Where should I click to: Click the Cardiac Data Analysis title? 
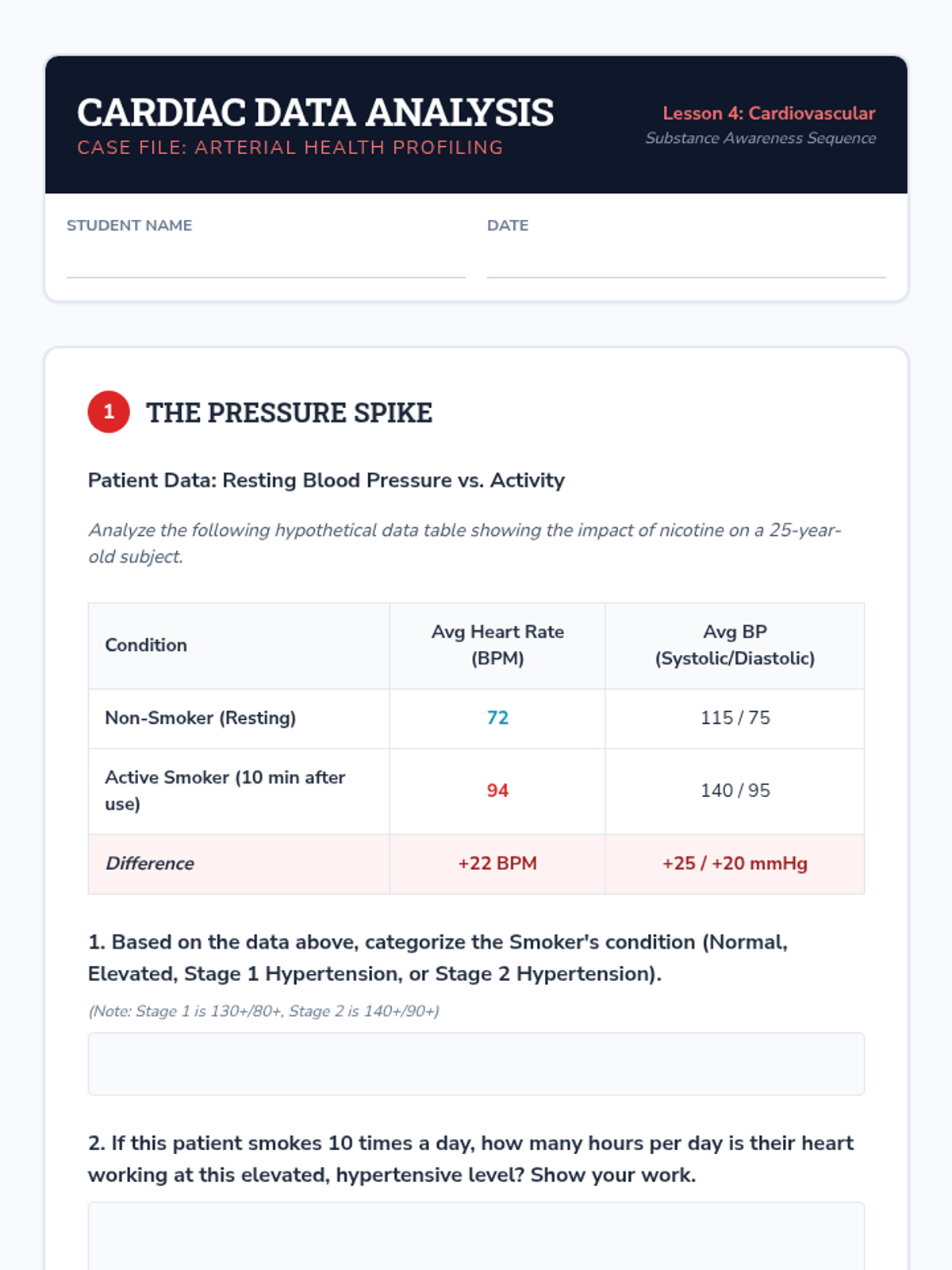pos(315,113)
